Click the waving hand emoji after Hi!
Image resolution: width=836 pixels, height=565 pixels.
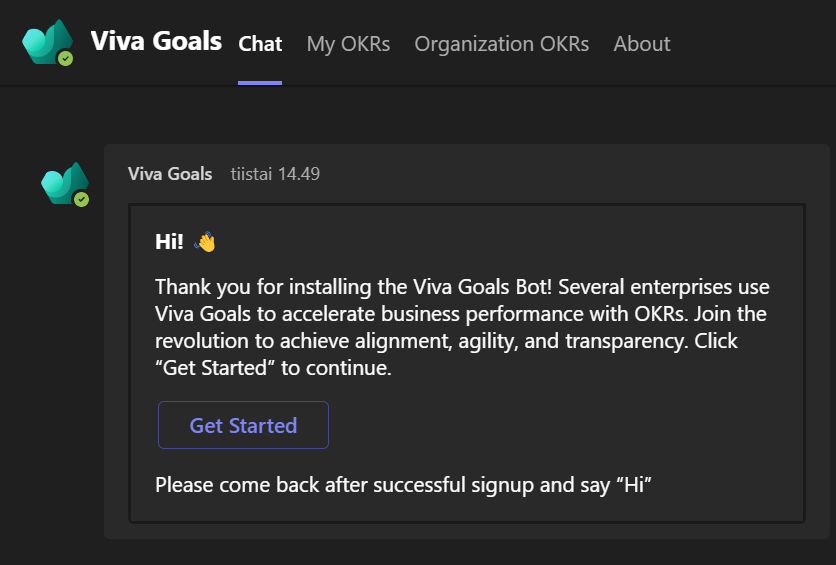pyautogui.click(x=205, y=242)
